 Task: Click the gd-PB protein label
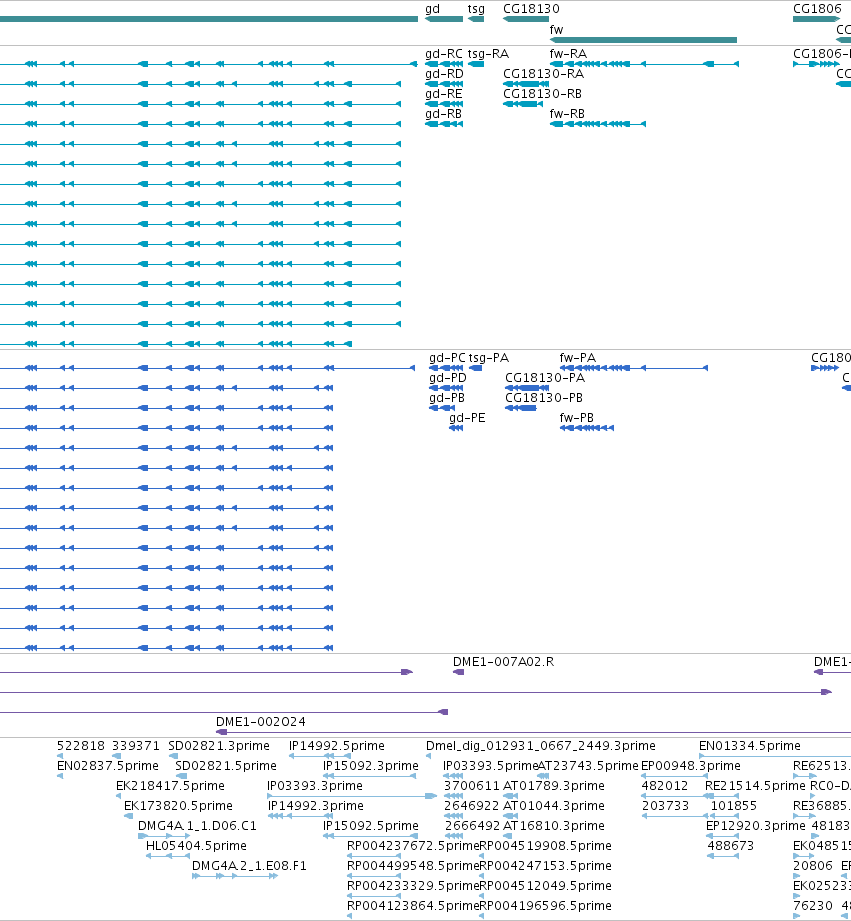pos(447,398)
